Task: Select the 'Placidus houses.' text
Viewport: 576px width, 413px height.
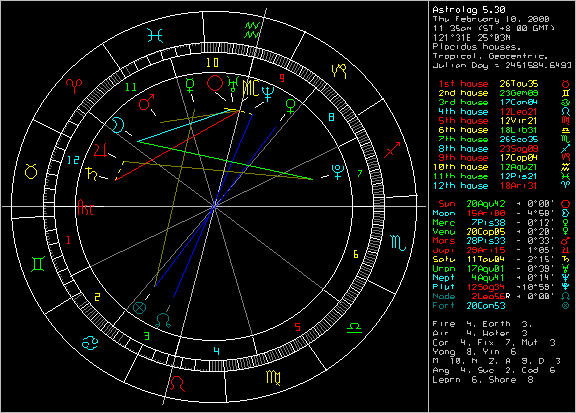Action: click(477, 47)
